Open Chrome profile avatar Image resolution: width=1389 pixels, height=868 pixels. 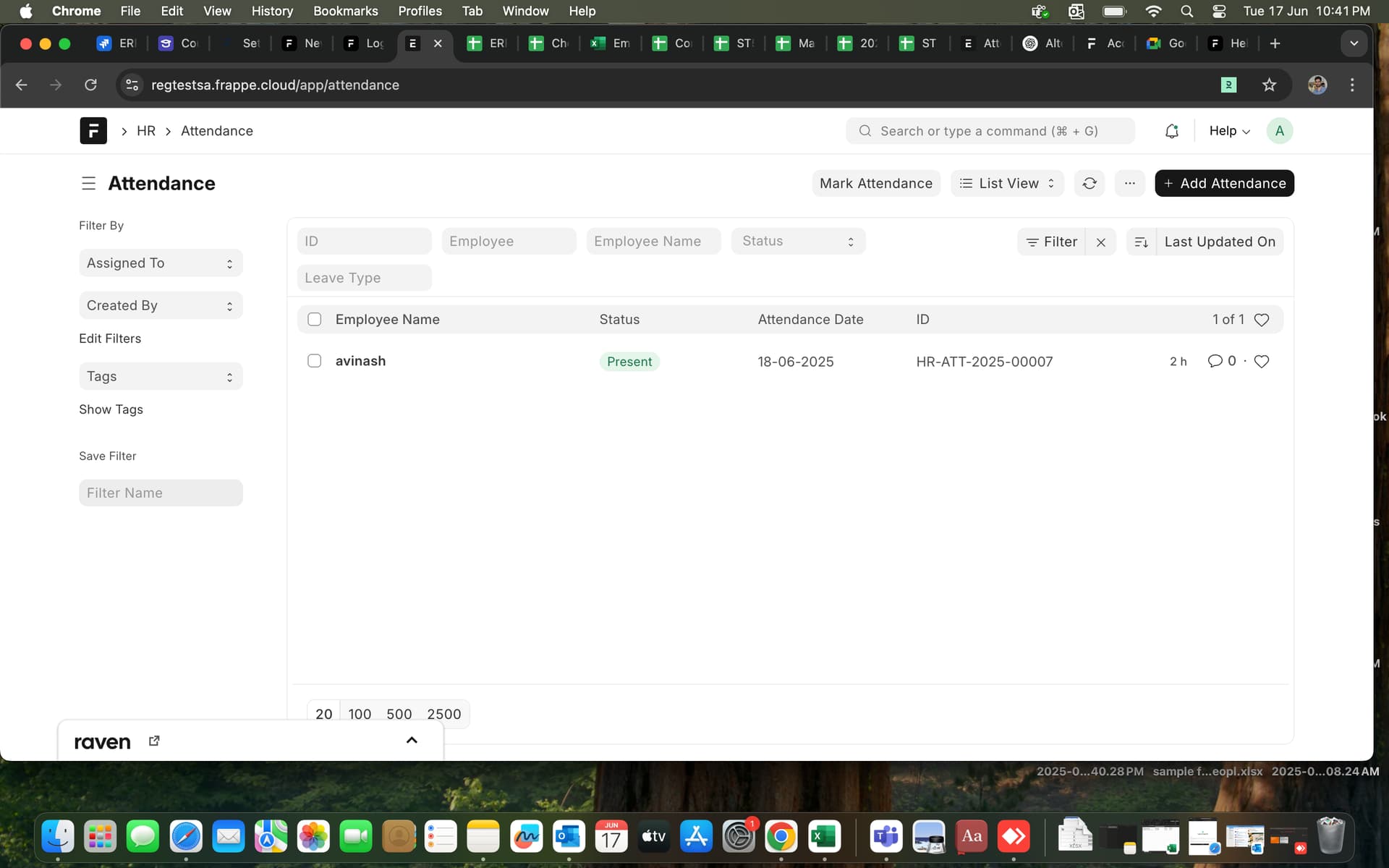[x=1317, y=85]
